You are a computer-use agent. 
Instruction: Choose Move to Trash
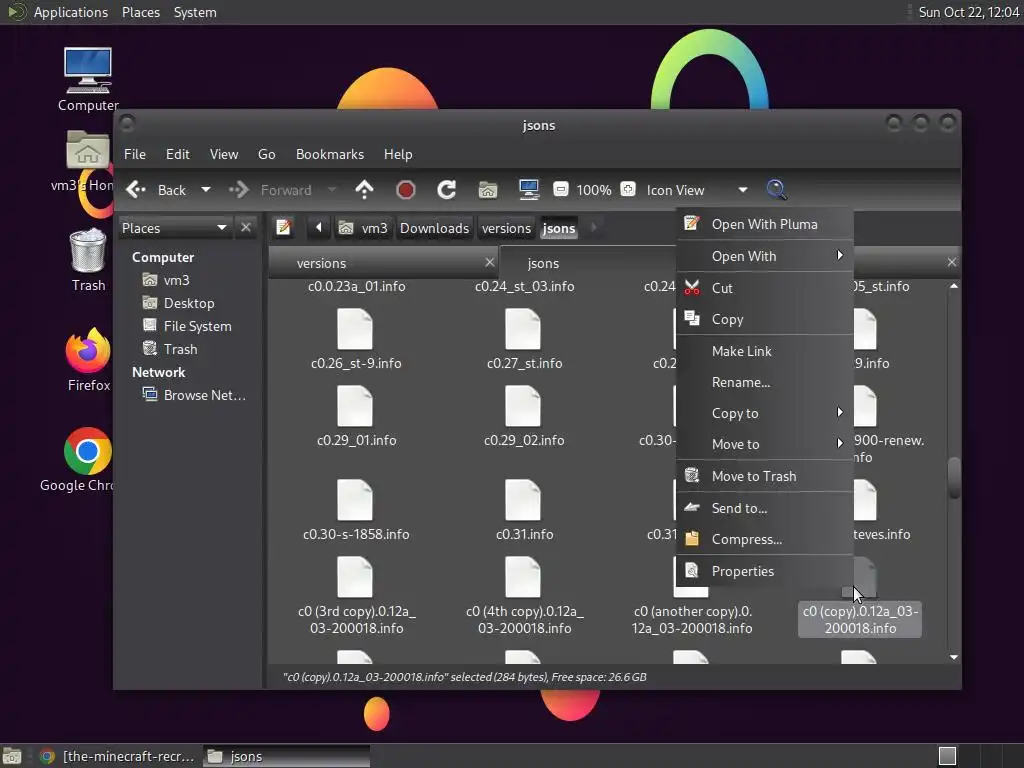pyautogui.click(x=765, y=476)
